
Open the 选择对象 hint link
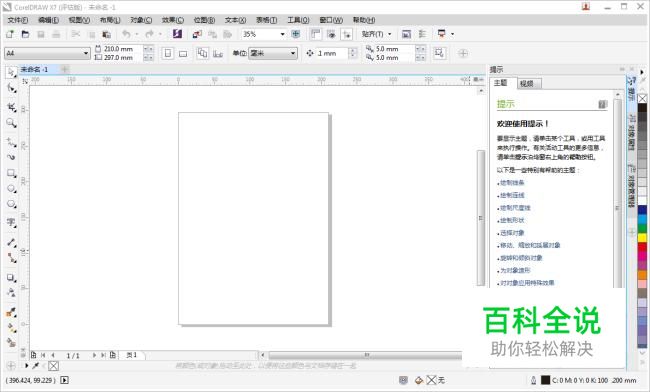click(512, 233)
